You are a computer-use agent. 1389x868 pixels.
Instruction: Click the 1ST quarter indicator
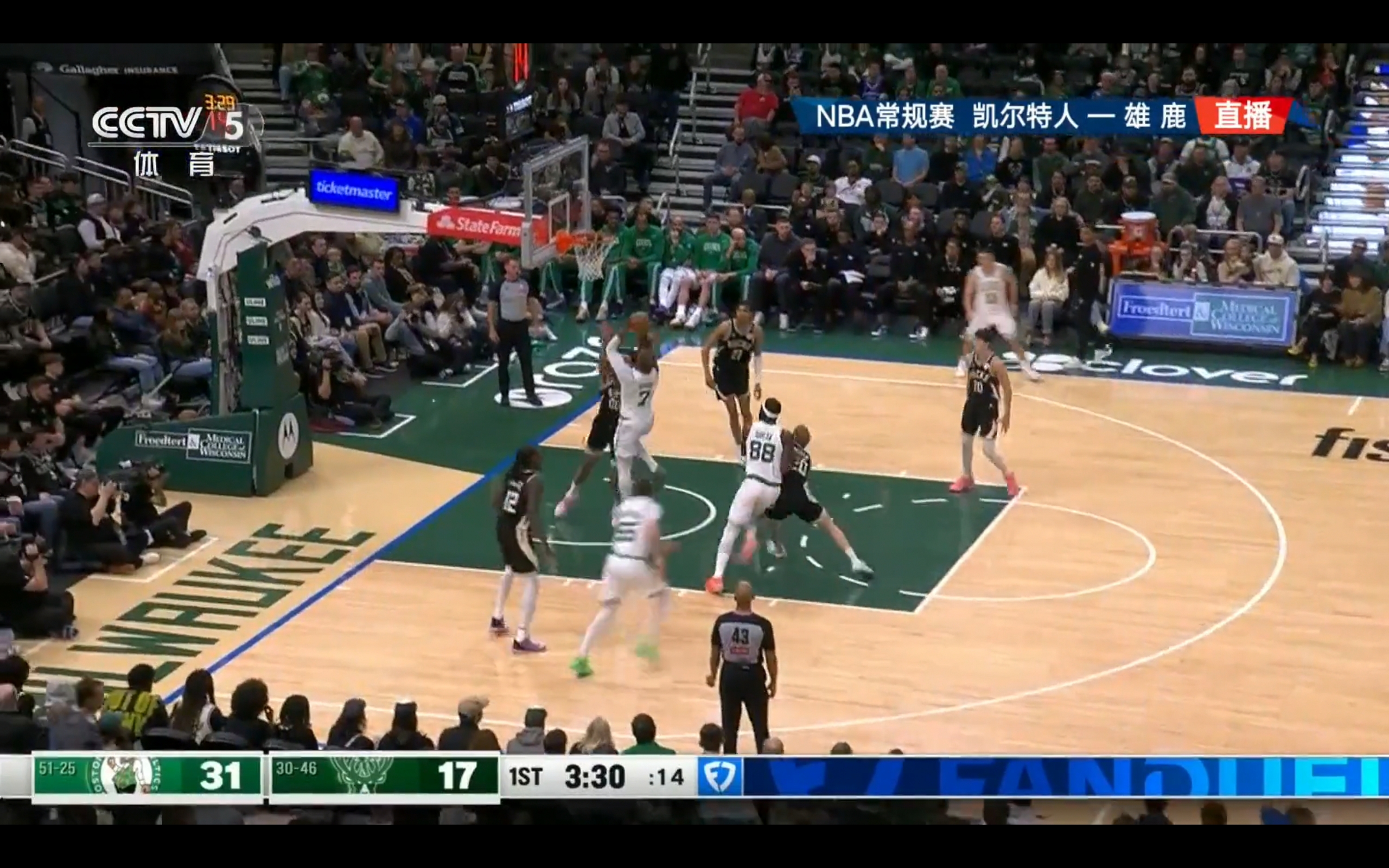pos(525,777)
